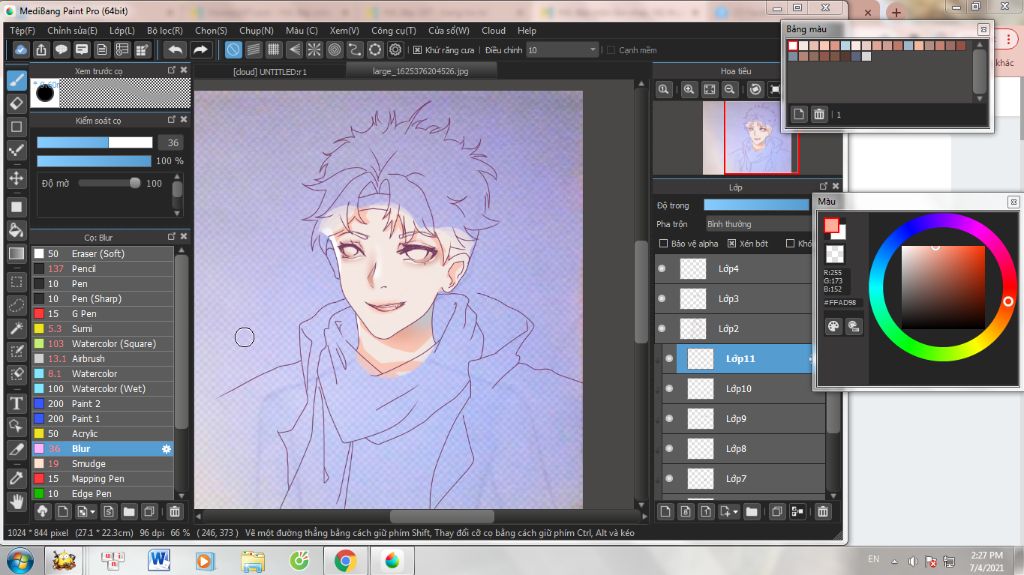Select the Hand tool
Viewport: 1024px width, 575px height.
click(16, 501)
